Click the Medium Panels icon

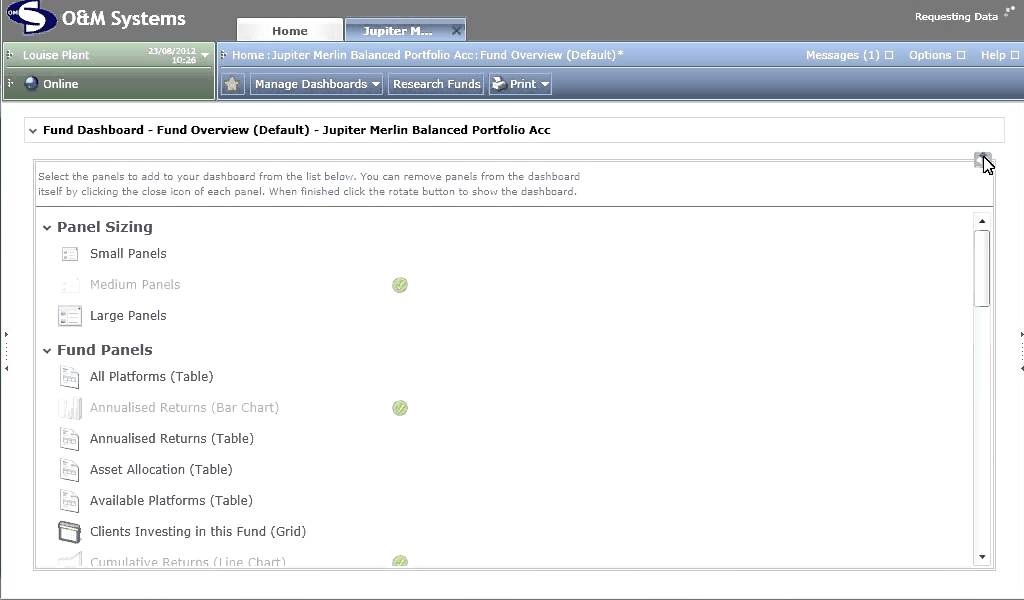[69, 285]
